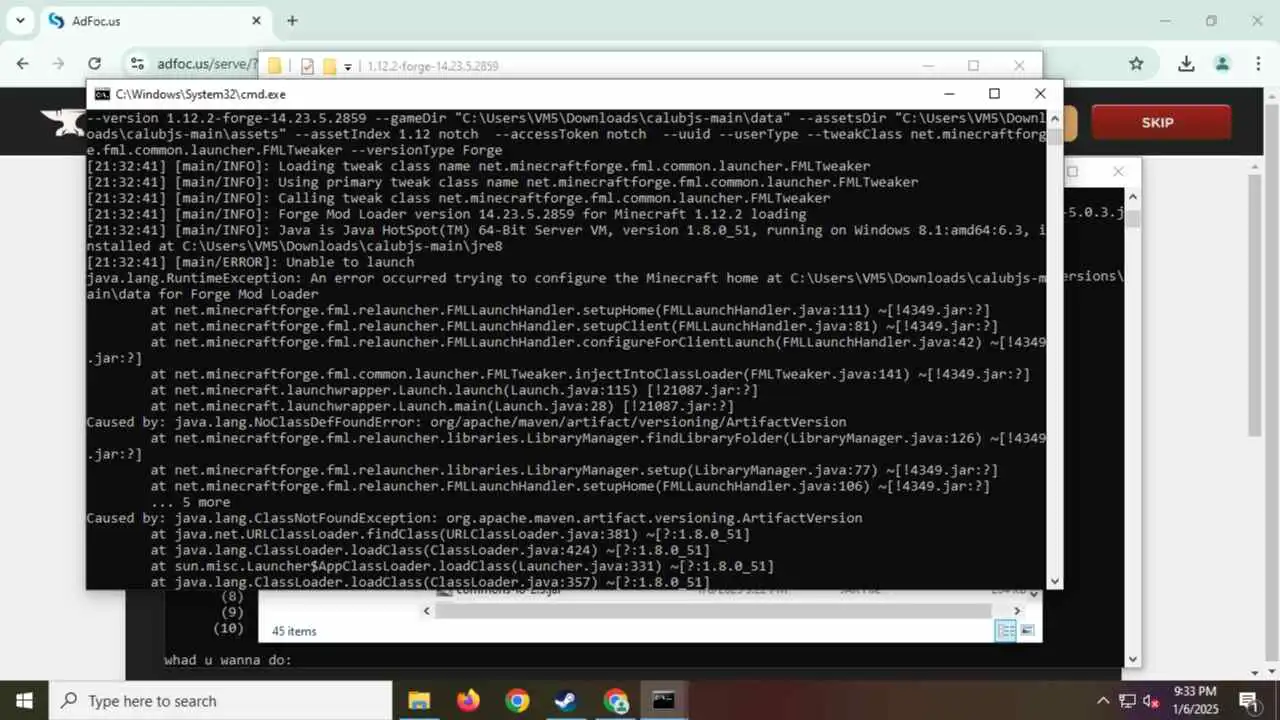Image resolution: width=1280 pixels, height=720 pixels.
Task: Click option '(10)' in background console
Action: pyautogui.click(x=228, y=628)
